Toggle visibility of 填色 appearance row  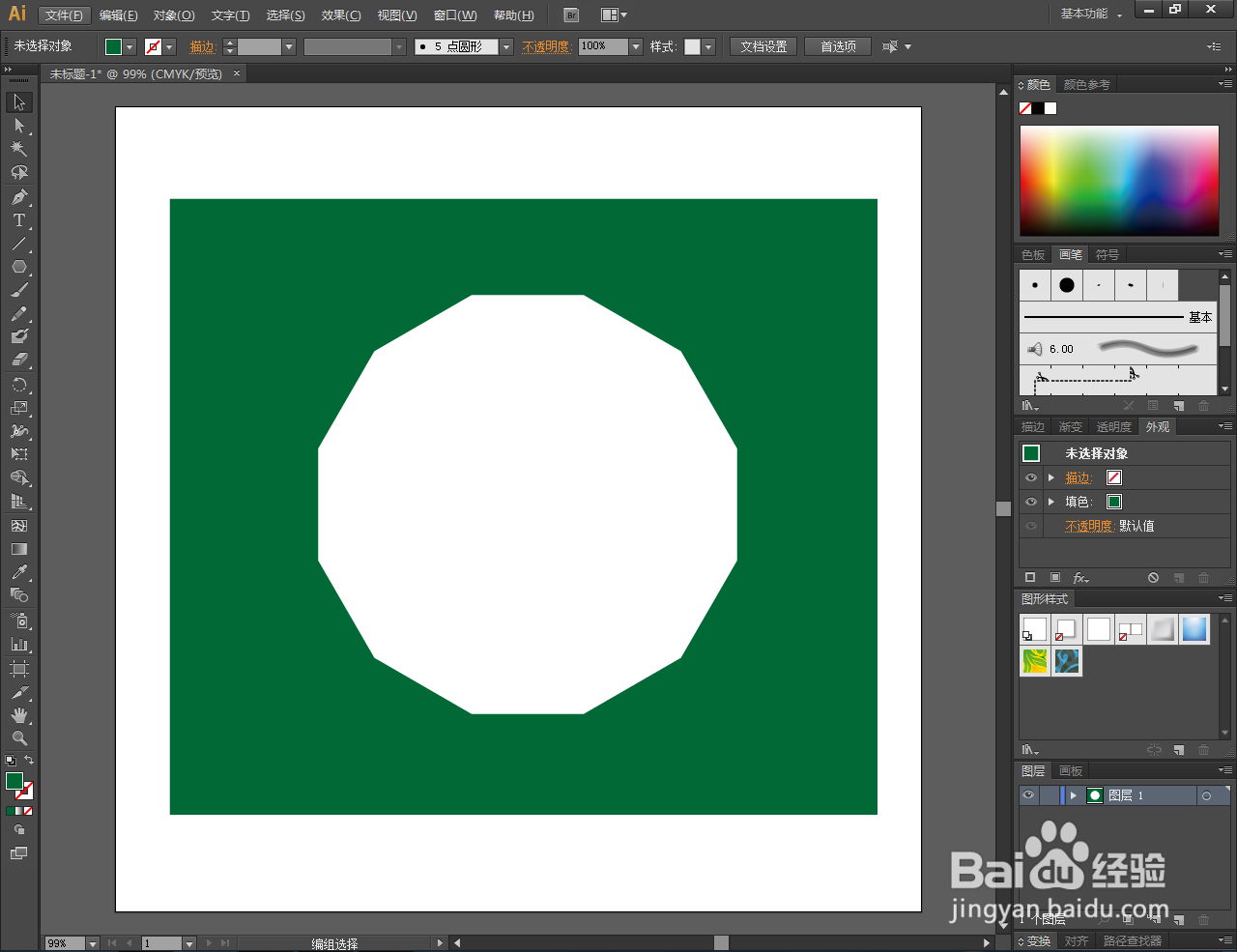1031,502
